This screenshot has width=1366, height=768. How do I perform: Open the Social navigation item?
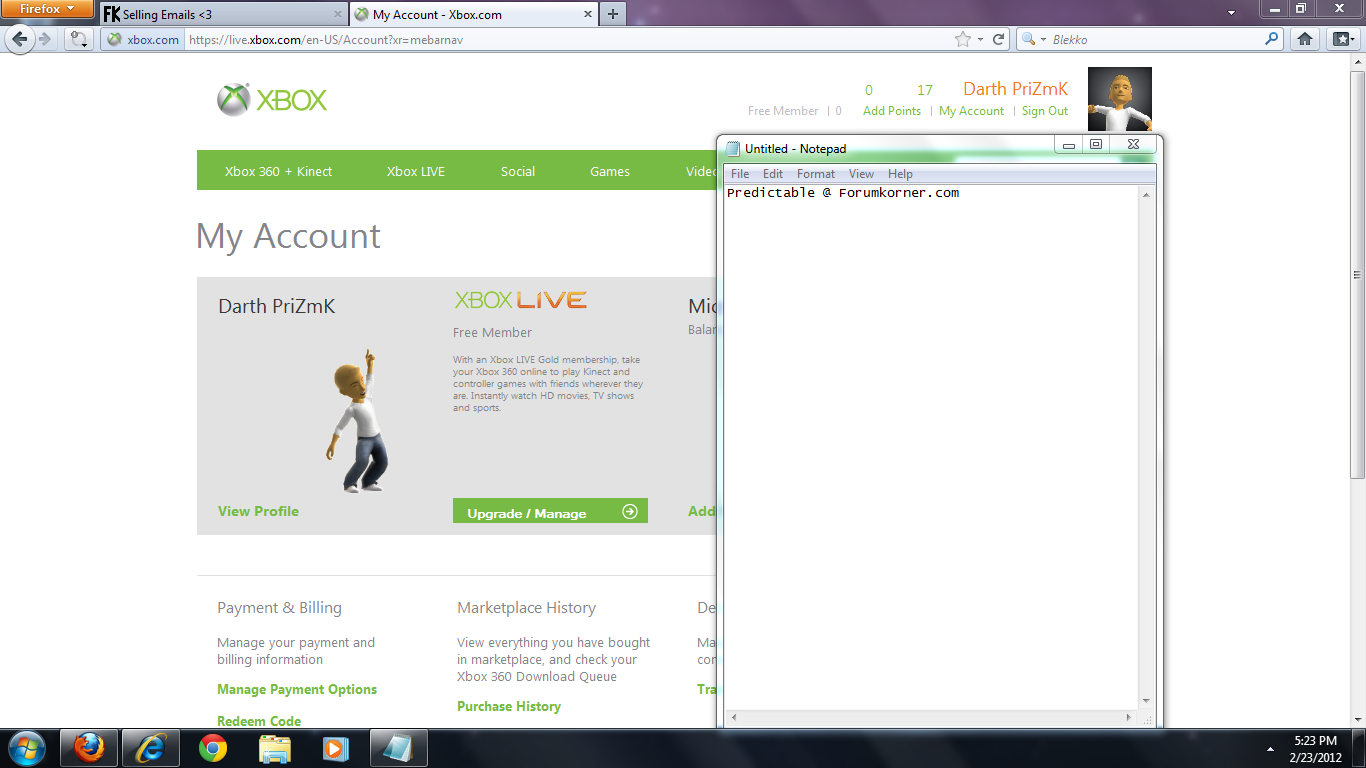518,171
